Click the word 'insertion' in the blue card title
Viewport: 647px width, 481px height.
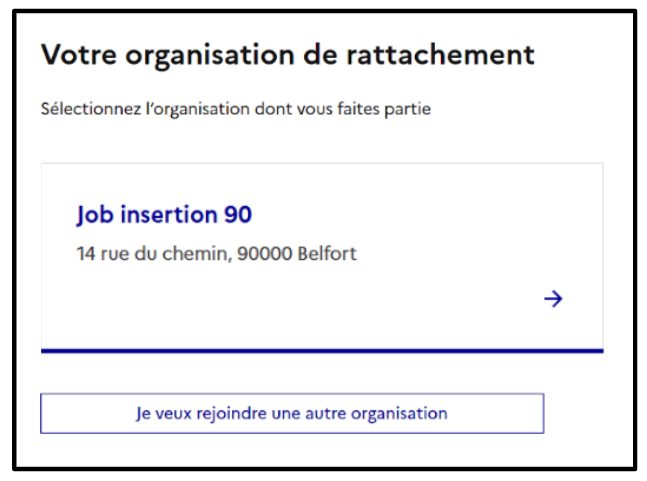pos(169,215)
